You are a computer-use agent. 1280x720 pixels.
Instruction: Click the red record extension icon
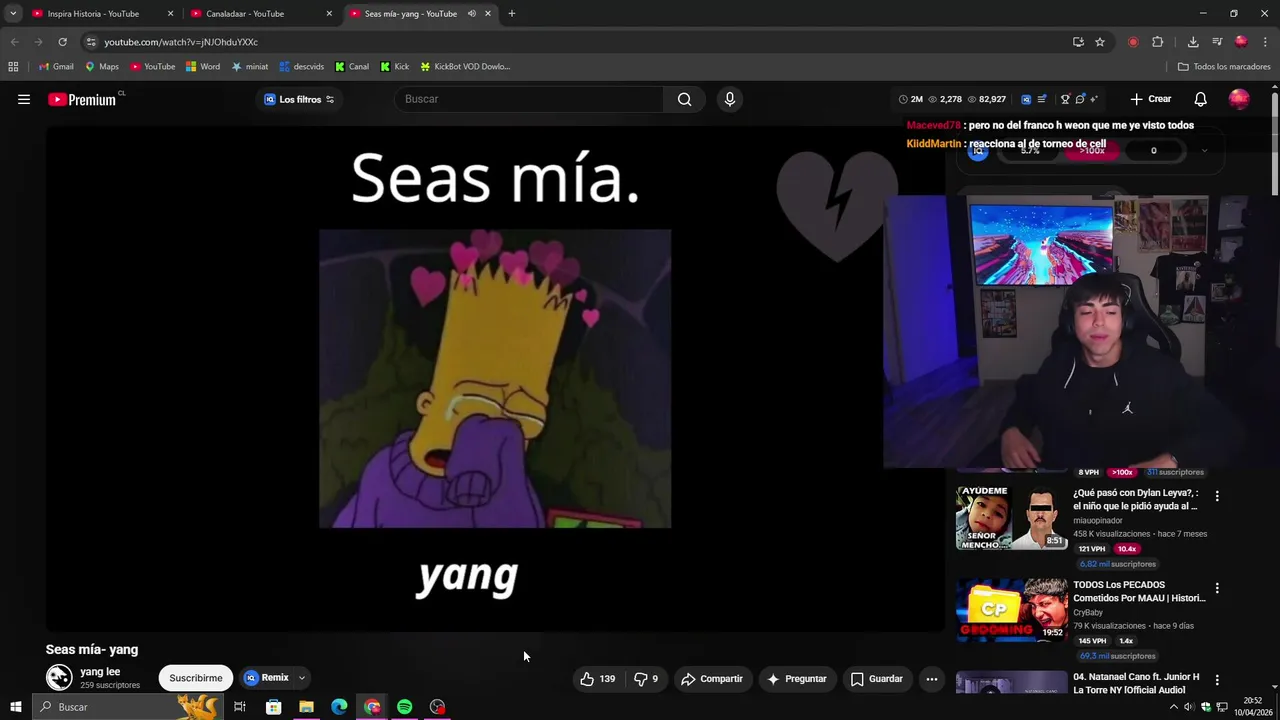[x=1133, y=42]
